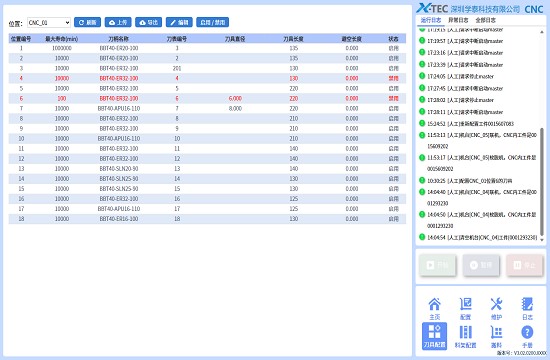This screenshot has height=360, width=550.
Task: Click the log panel scroll-up arrow
Action: click(x=542, y=32)
